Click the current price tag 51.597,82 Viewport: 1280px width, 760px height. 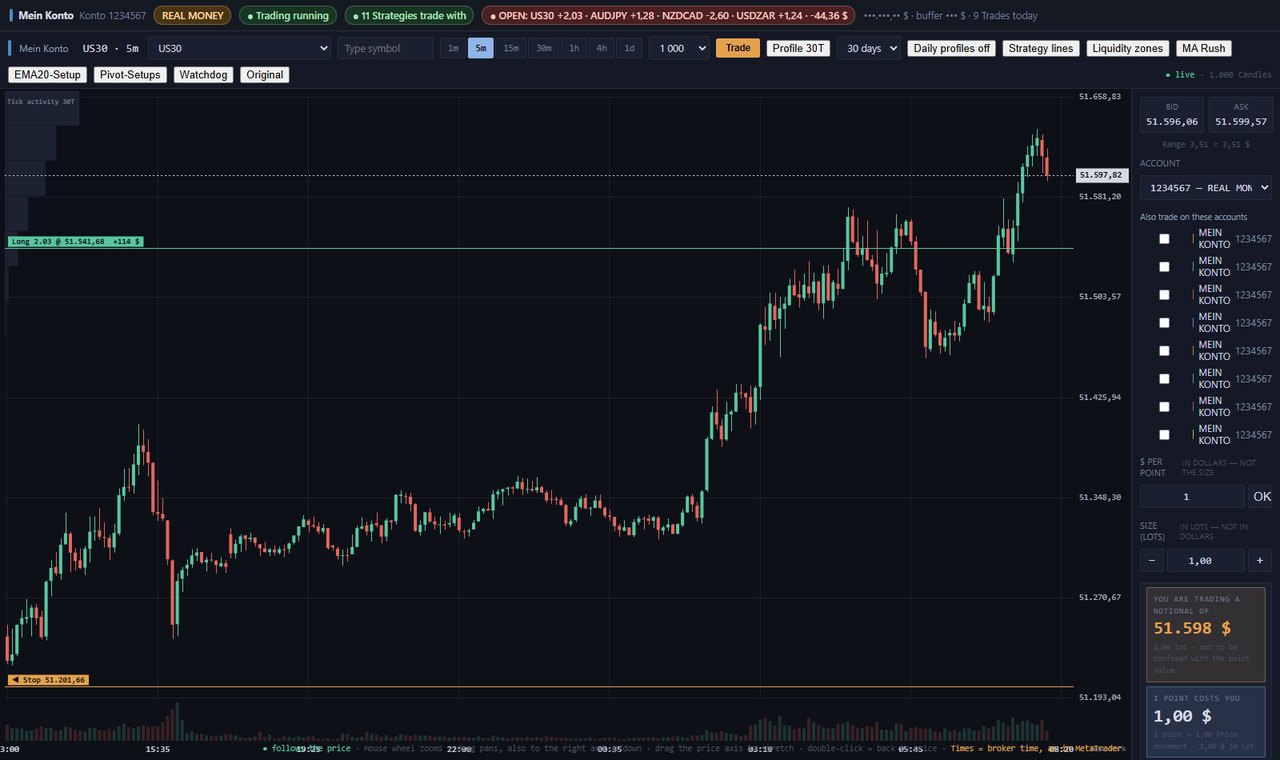click(1102, 175)
